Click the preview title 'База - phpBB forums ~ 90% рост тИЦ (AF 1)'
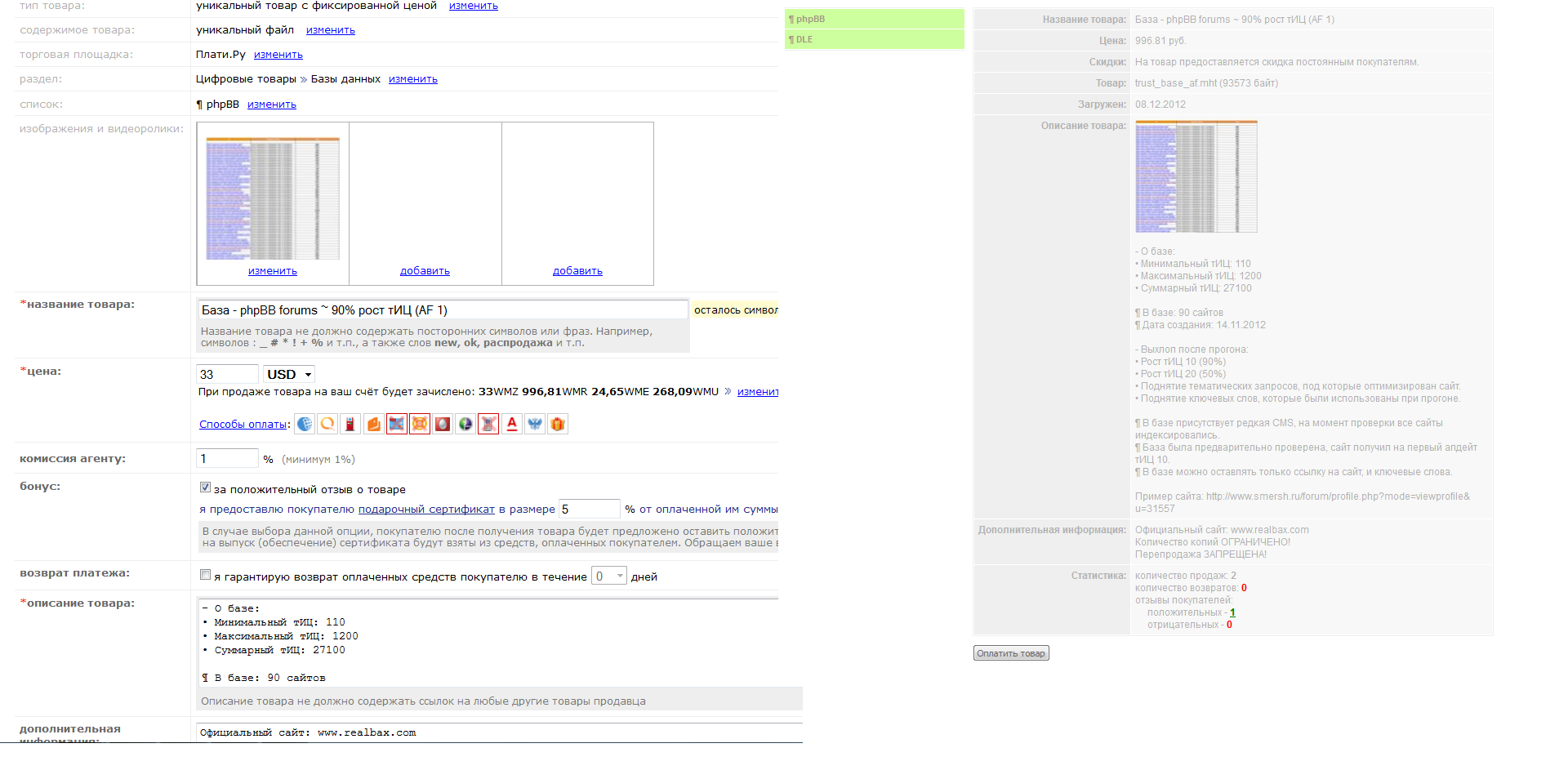This screenshot has height=779, width=1568. tap(1235, 20)
